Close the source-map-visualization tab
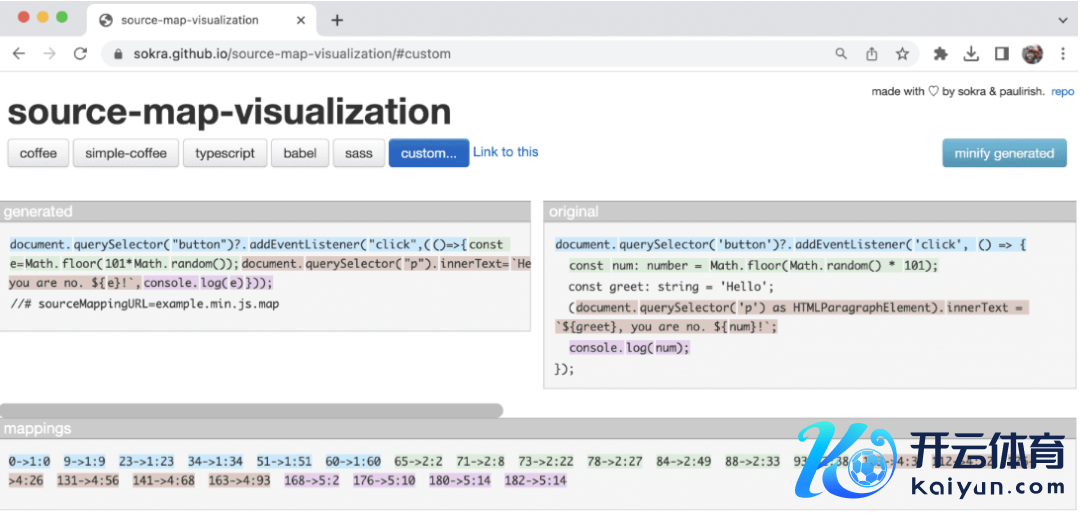 coord(299,20)
